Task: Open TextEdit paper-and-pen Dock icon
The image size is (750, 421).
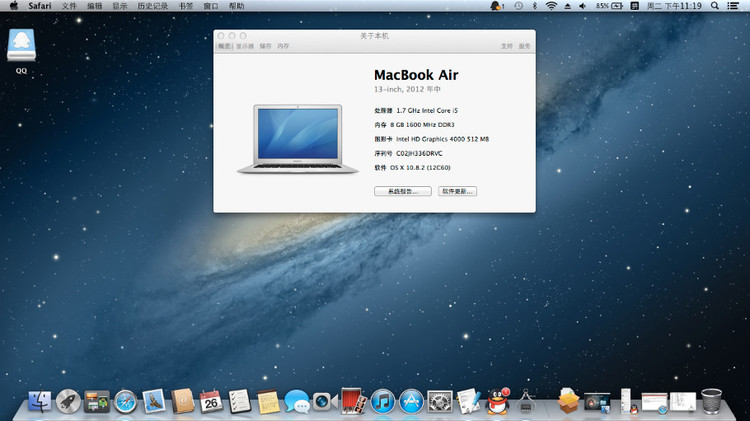Action: coord(468,401)
